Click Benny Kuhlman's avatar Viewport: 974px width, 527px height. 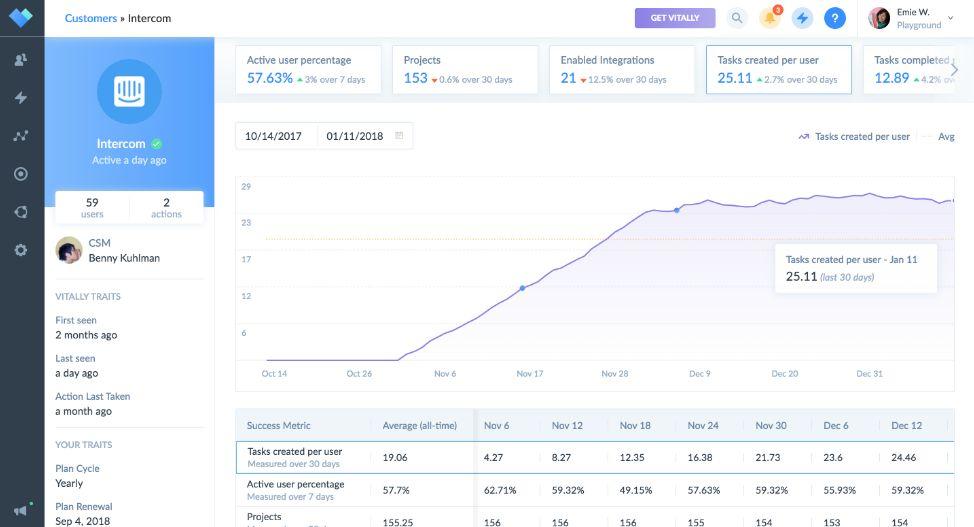point(68,250)
